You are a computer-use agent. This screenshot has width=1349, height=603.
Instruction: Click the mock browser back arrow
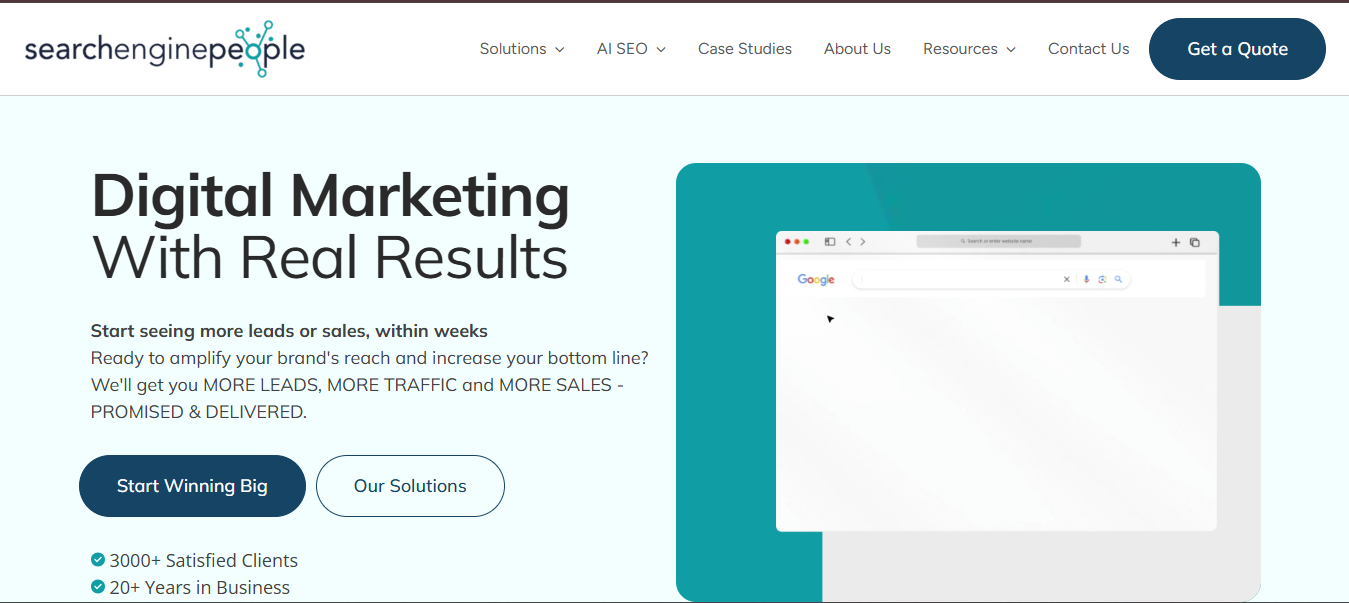pos(849,242)
